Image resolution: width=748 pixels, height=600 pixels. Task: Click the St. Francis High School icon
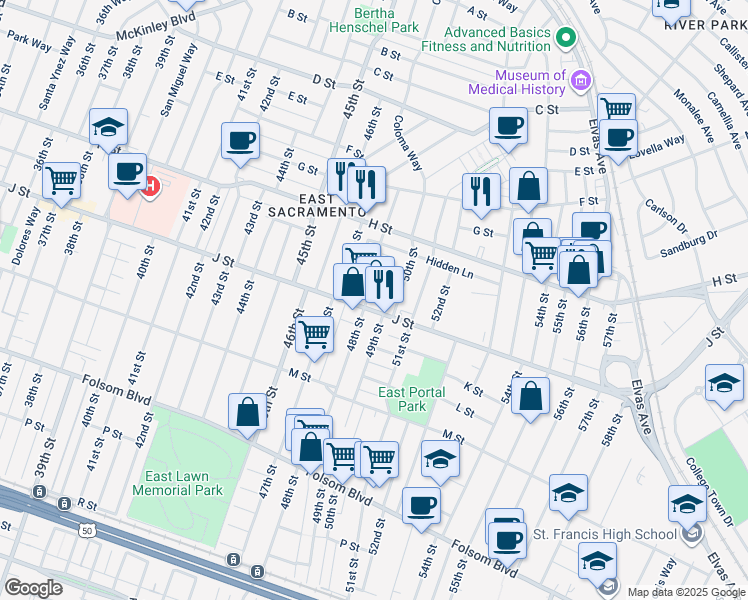coord(691,534)
